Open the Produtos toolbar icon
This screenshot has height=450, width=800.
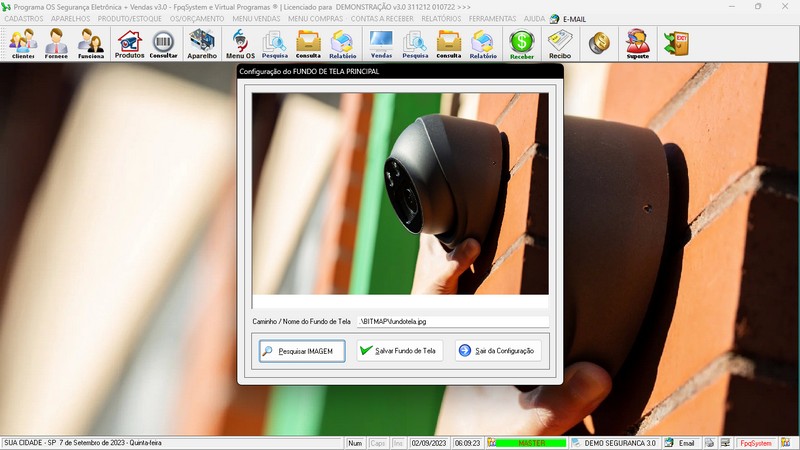coord(129,43)
